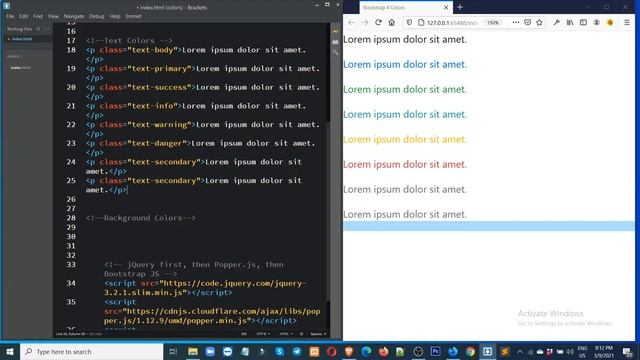Image resolution: width=640 pixels, height=360 pixels.
Task: Click the Type here to search box
Action: tap(91, 351)
